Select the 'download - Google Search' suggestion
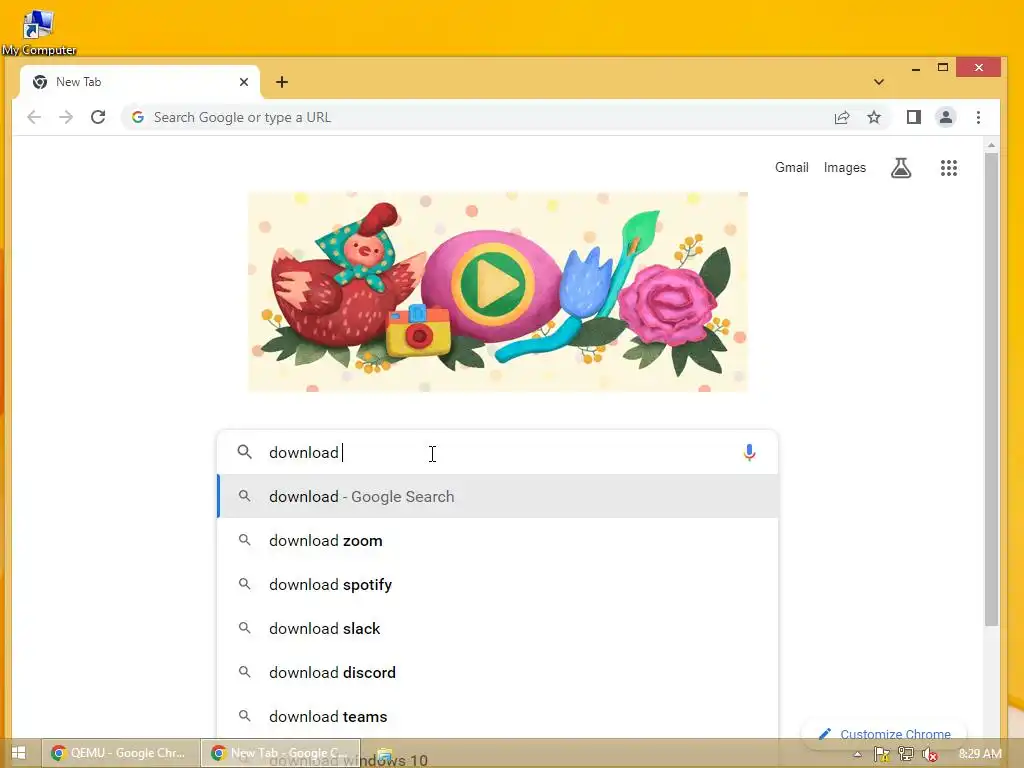This screenshot has width=1024, height=768. 497,496
